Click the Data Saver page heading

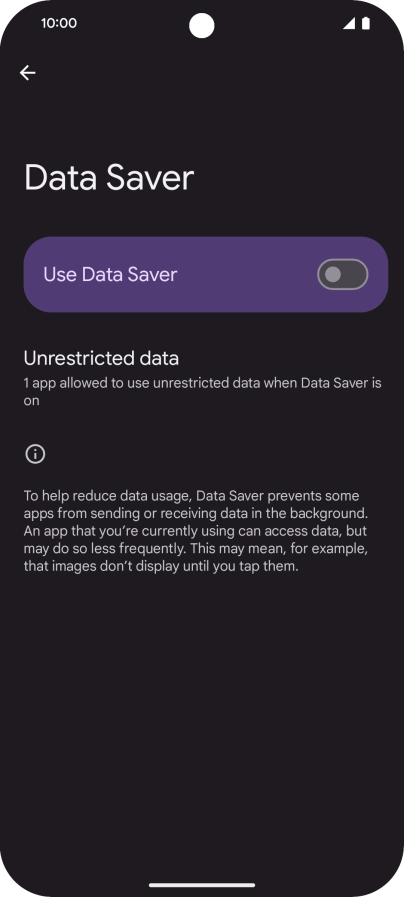[109, 177]
